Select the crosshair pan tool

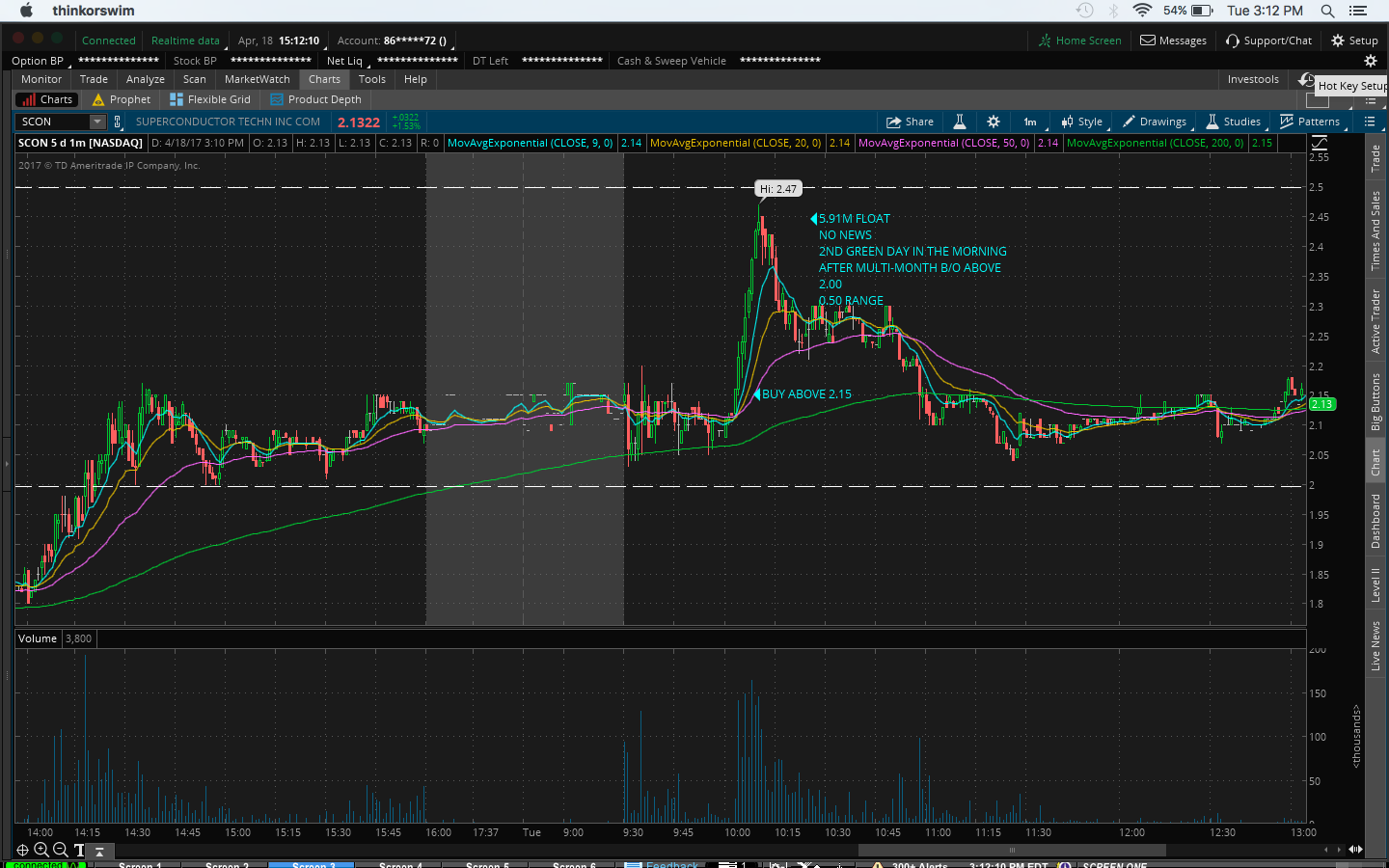(x=22, y=850)
